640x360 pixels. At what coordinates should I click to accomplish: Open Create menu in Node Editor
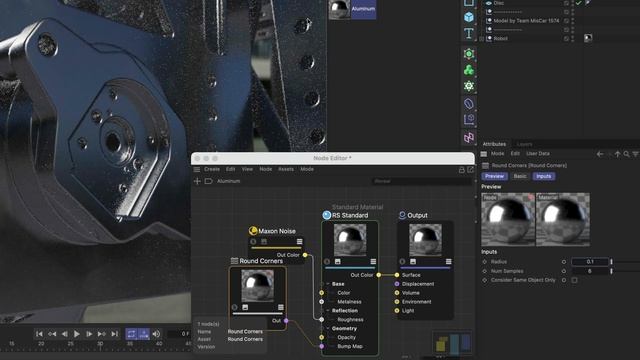212,169
